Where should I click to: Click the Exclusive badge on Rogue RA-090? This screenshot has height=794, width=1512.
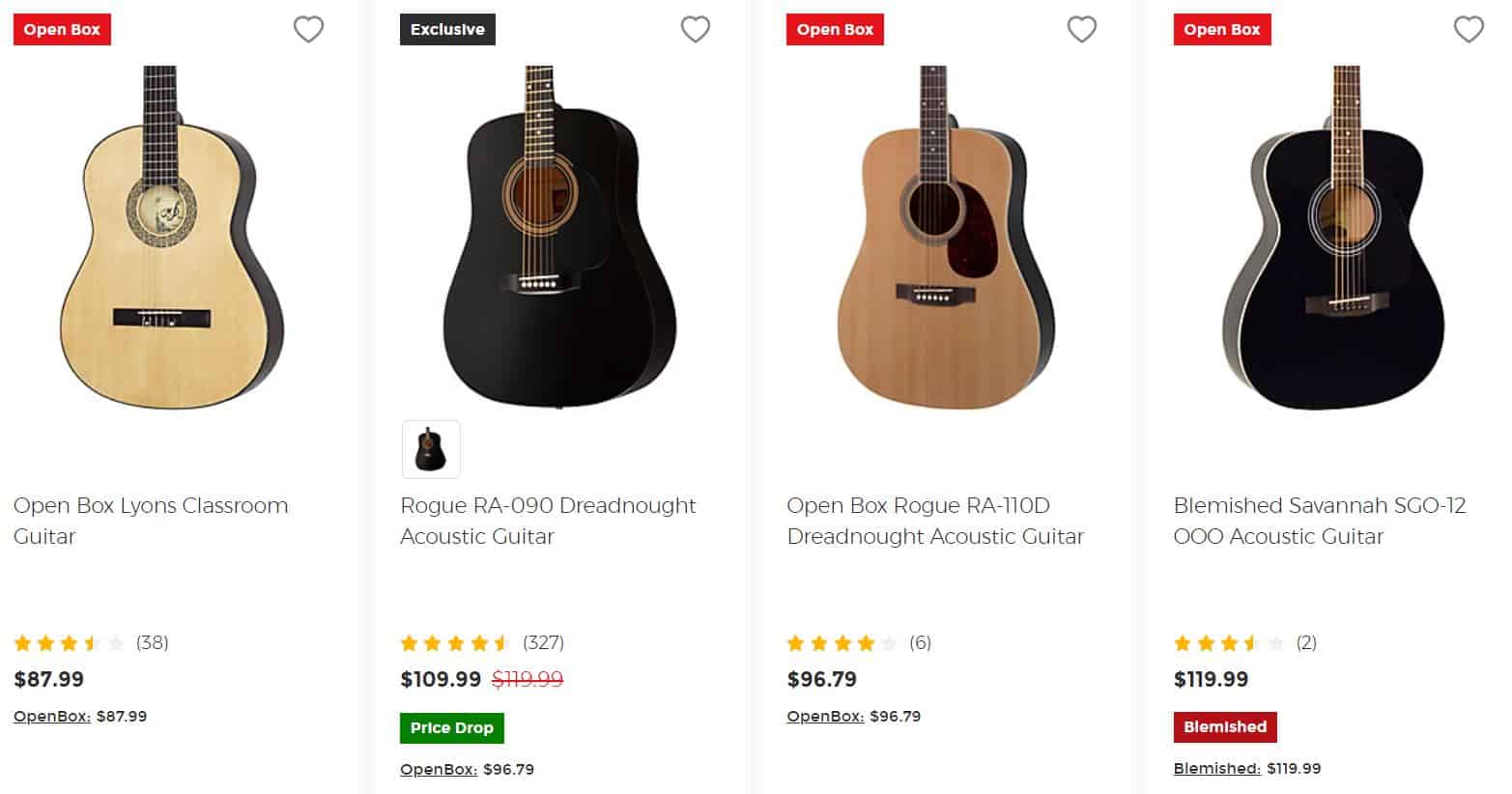tap(447, 29)
